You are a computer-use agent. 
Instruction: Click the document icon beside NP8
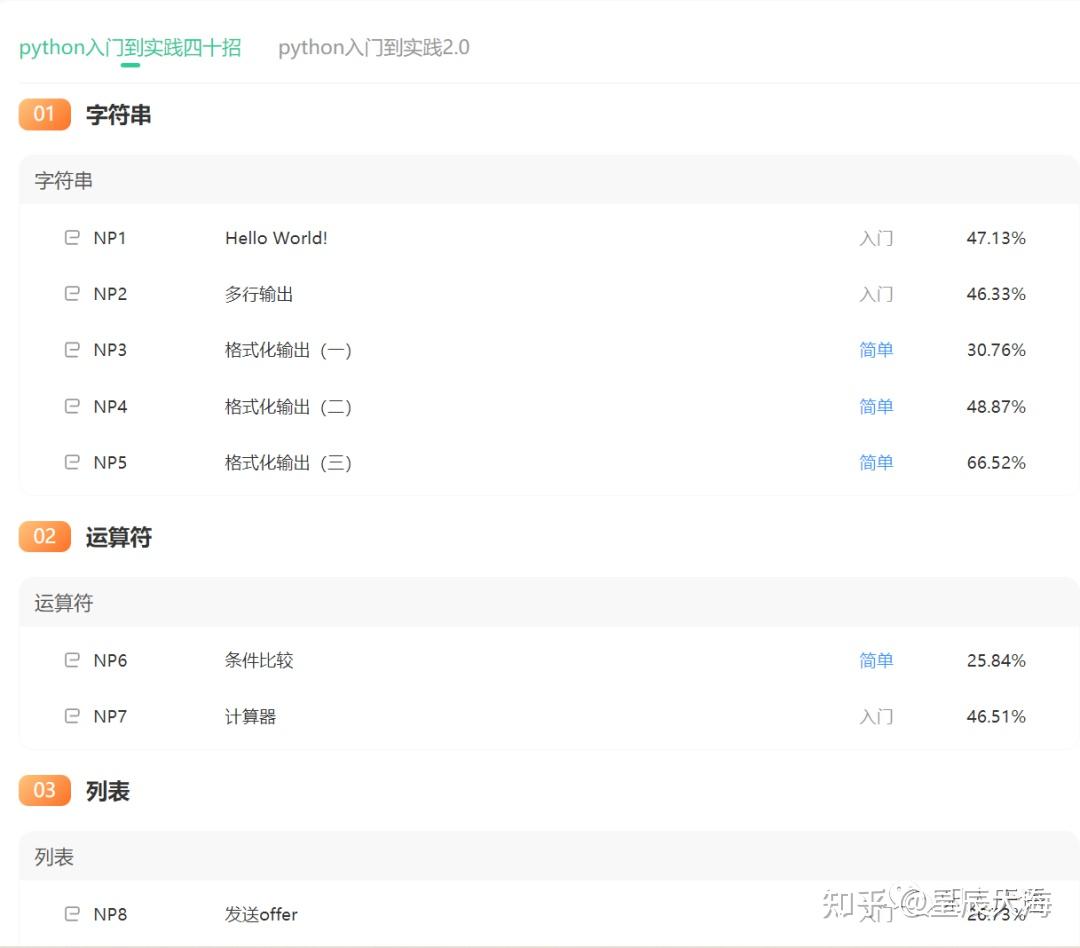pyautogui.click(x=72, y=914)
